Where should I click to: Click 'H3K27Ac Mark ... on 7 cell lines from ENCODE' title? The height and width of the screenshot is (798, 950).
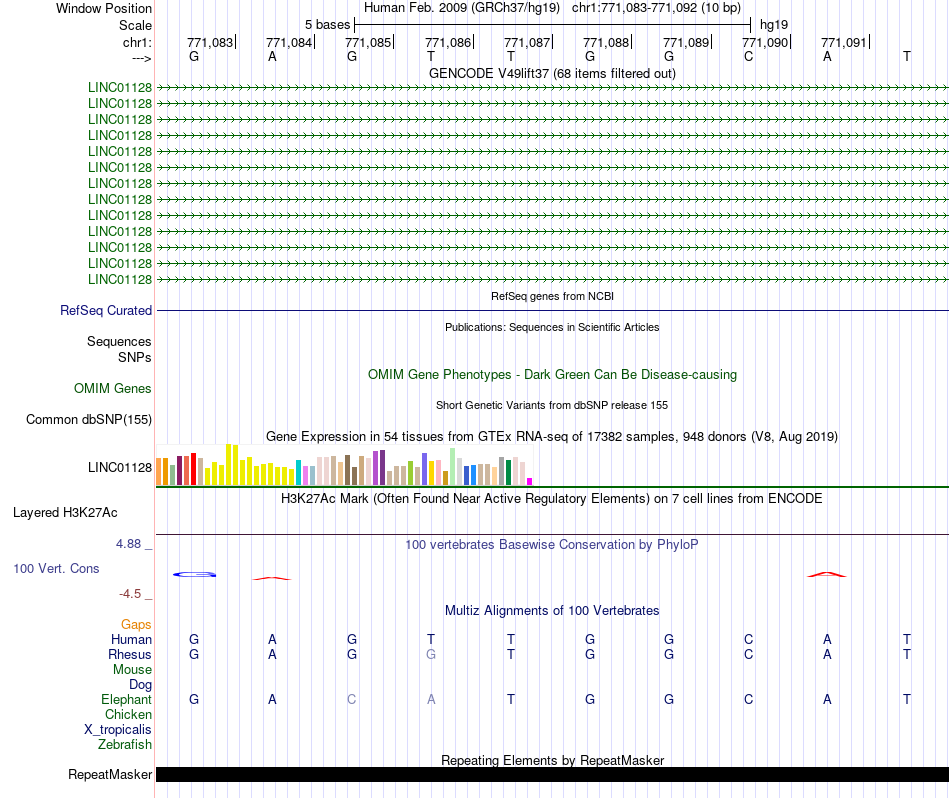click(552, 499)
